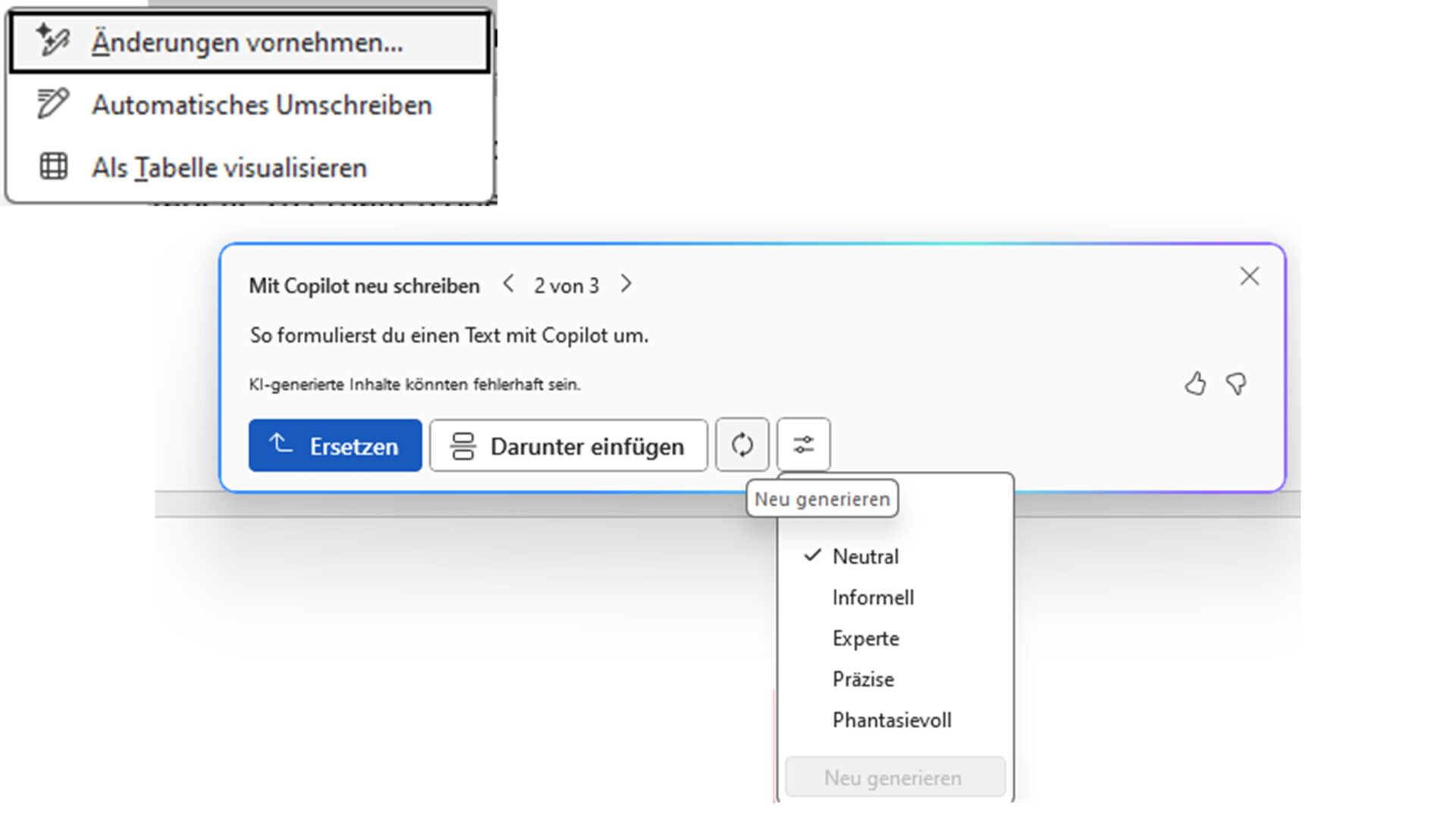Click the "2 von 3" suggestion counter
Viewport: 1456px width, 819px height.
tap(566, 286)
